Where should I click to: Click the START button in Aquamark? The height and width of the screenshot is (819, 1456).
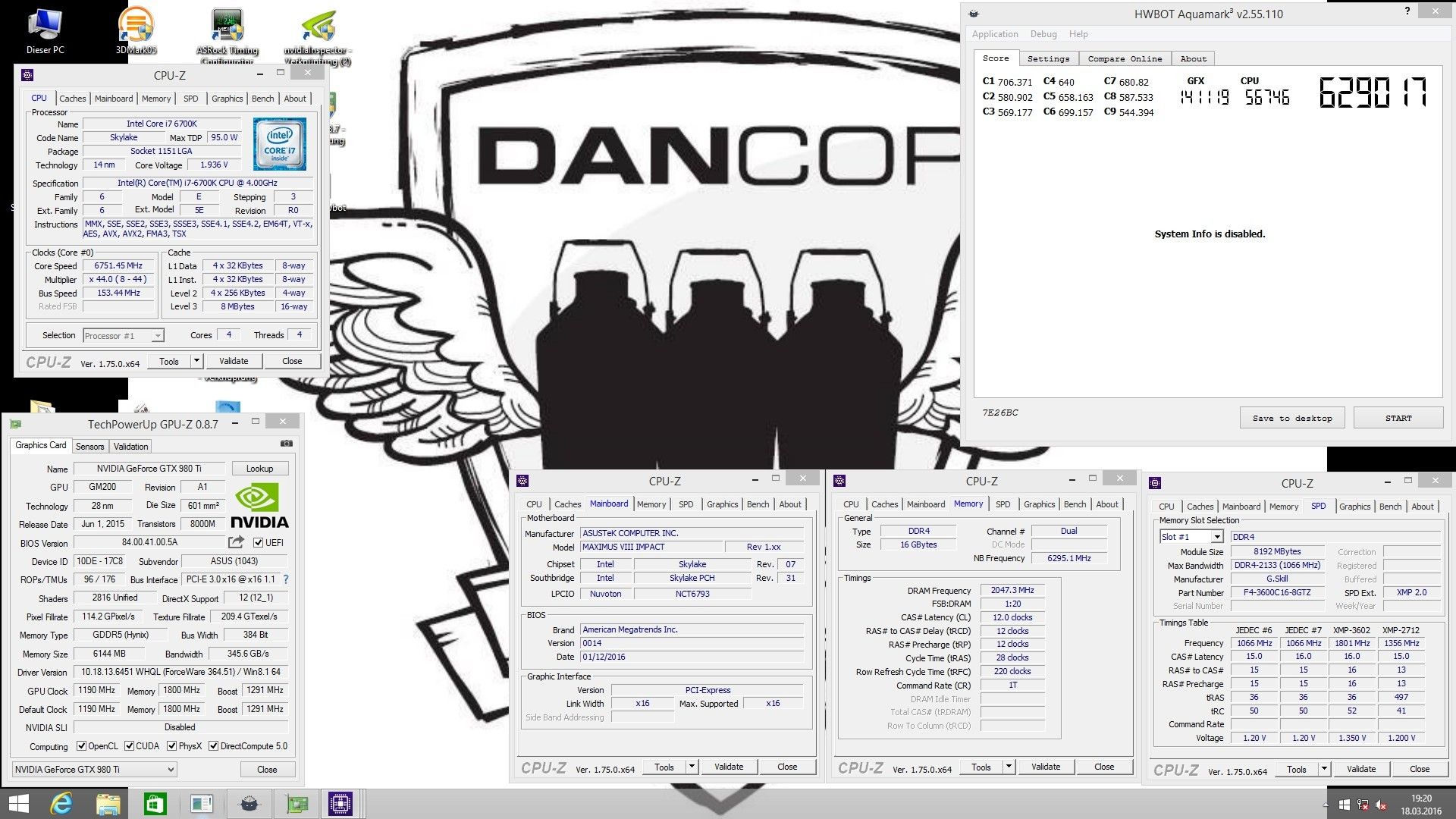(x=1398, y=418)
